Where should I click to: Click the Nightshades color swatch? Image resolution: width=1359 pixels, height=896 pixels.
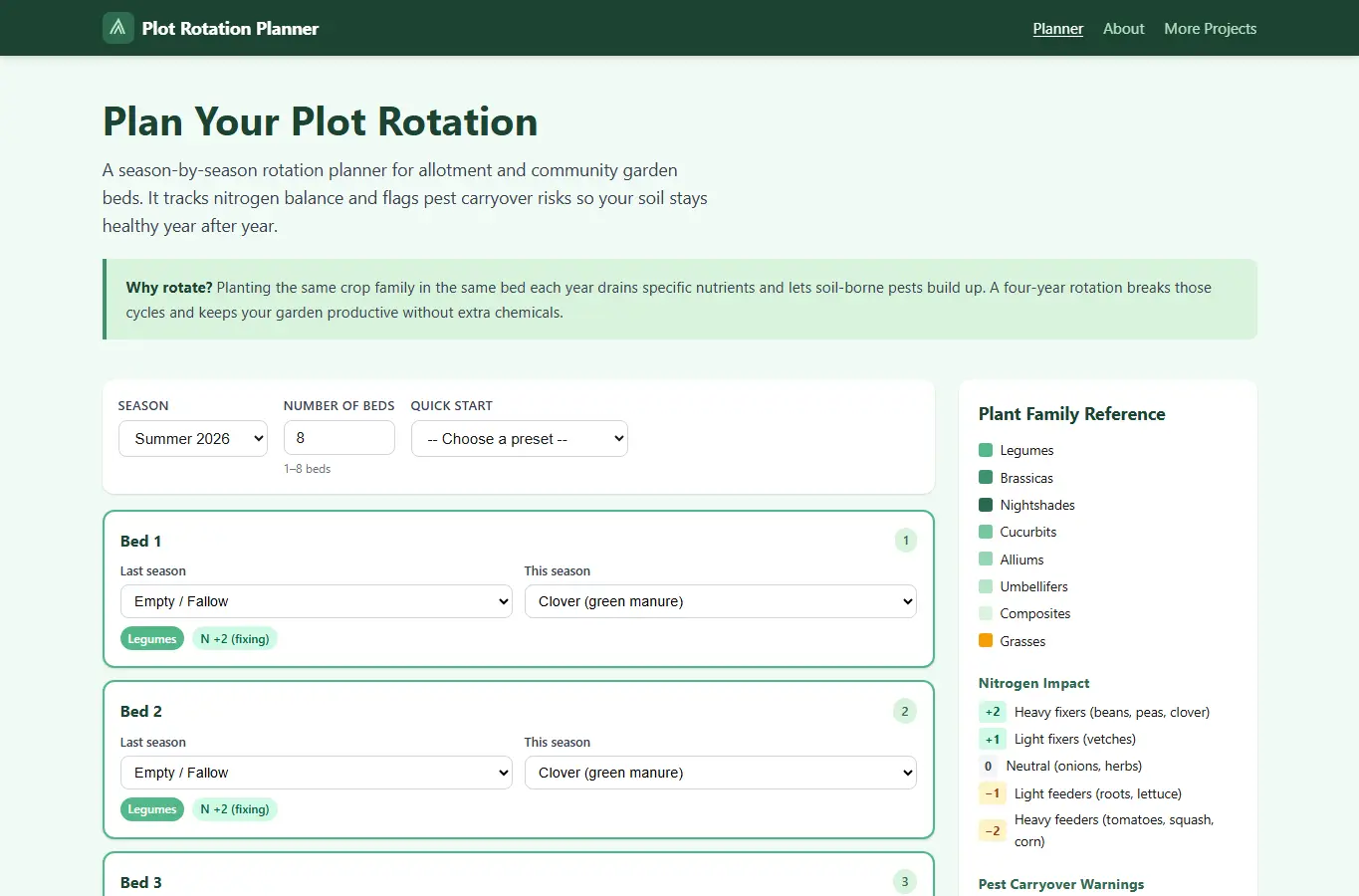[x=986, y=505]
